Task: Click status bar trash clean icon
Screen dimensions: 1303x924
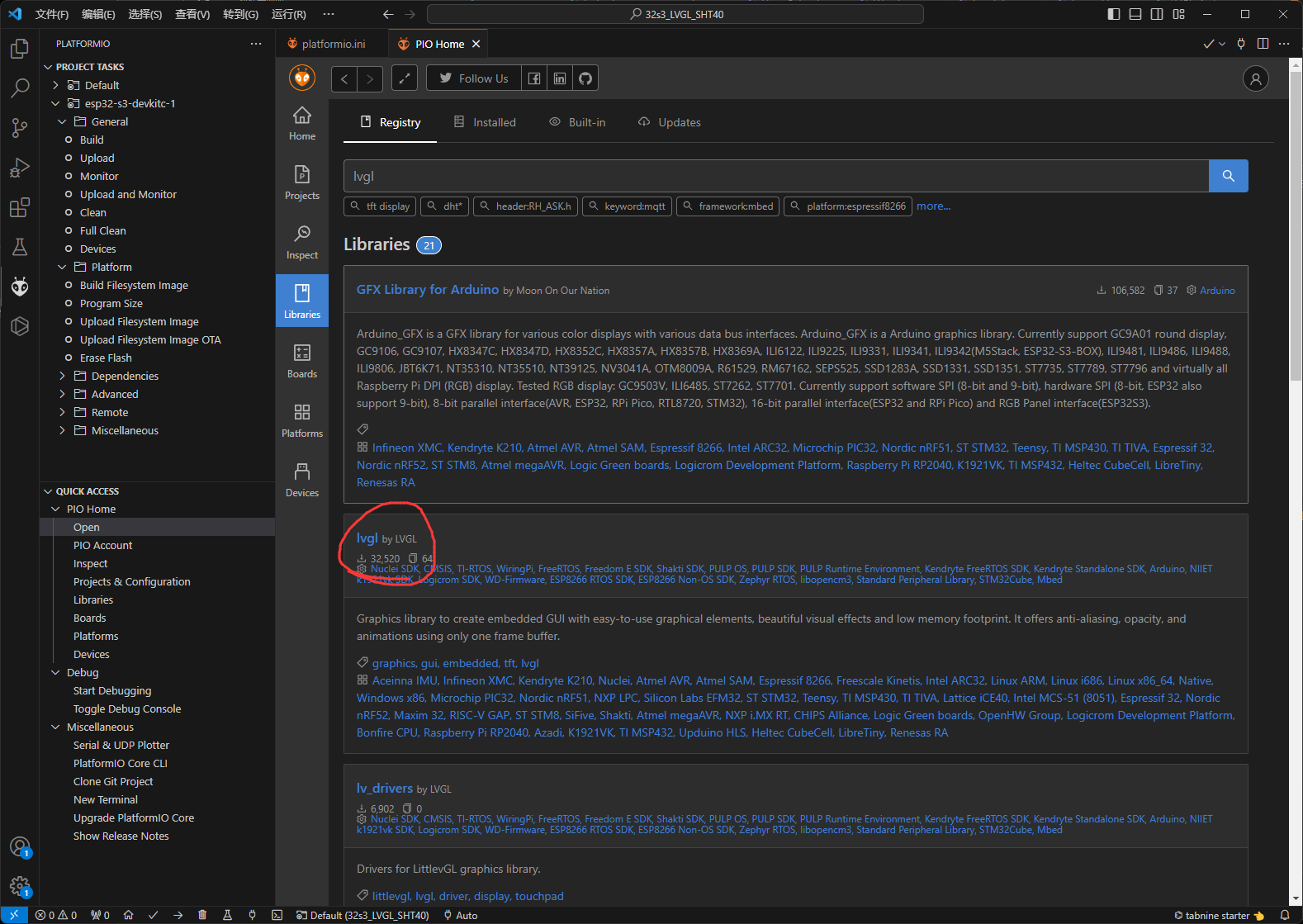Action: (202, 915)
